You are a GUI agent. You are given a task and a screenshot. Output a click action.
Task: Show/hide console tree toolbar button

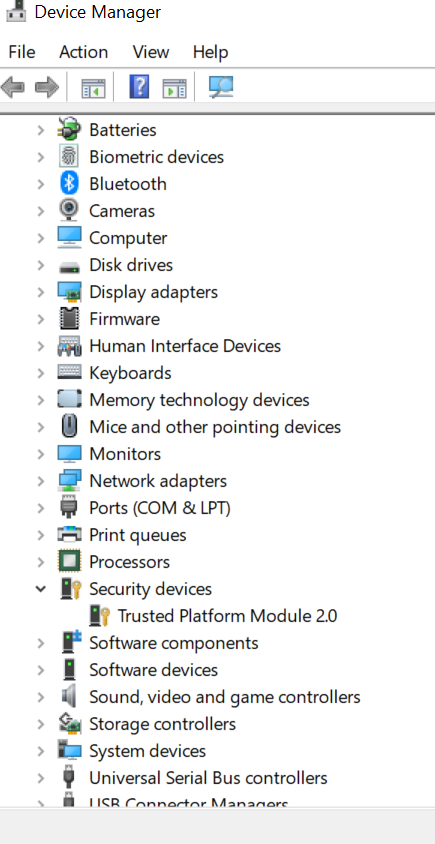point(93,88)
